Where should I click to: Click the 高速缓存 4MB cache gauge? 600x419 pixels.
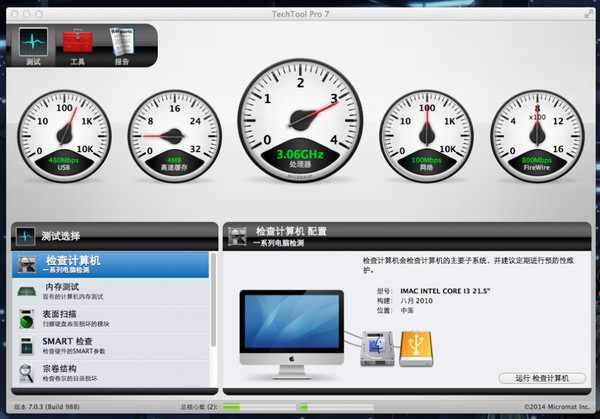[174, 136]
